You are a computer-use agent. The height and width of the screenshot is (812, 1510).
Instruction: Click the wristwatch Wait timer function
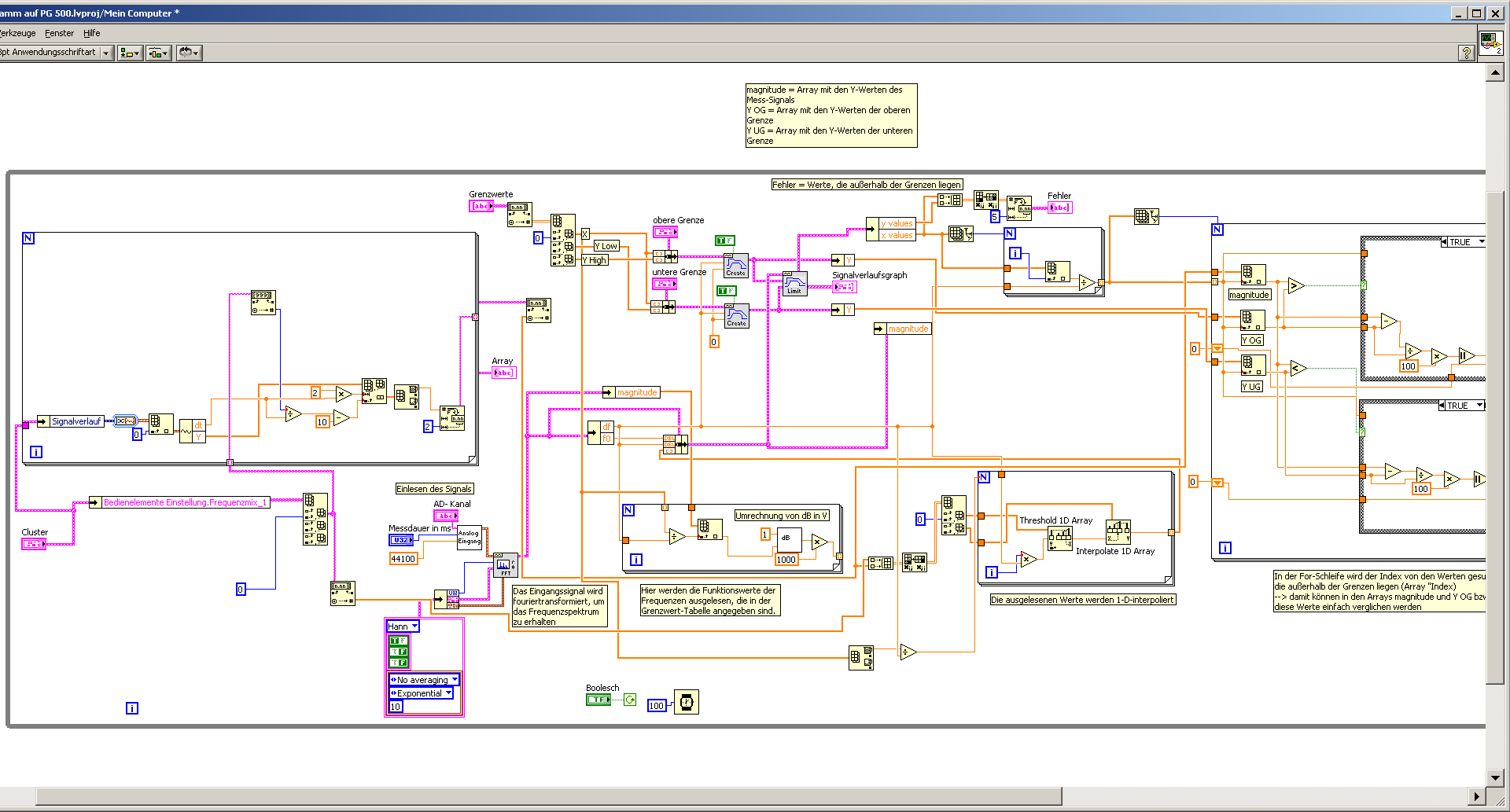(686, 702)
